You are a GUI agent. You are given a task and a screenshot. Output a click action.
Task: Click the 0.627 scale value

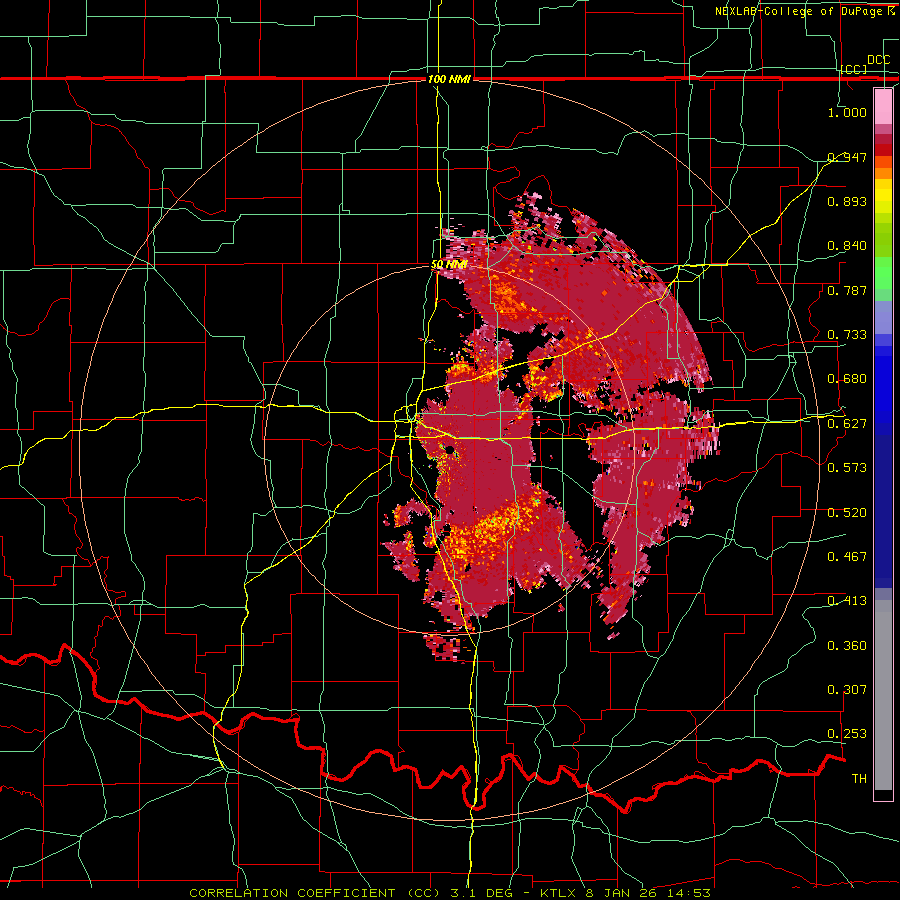click(847, 424)
